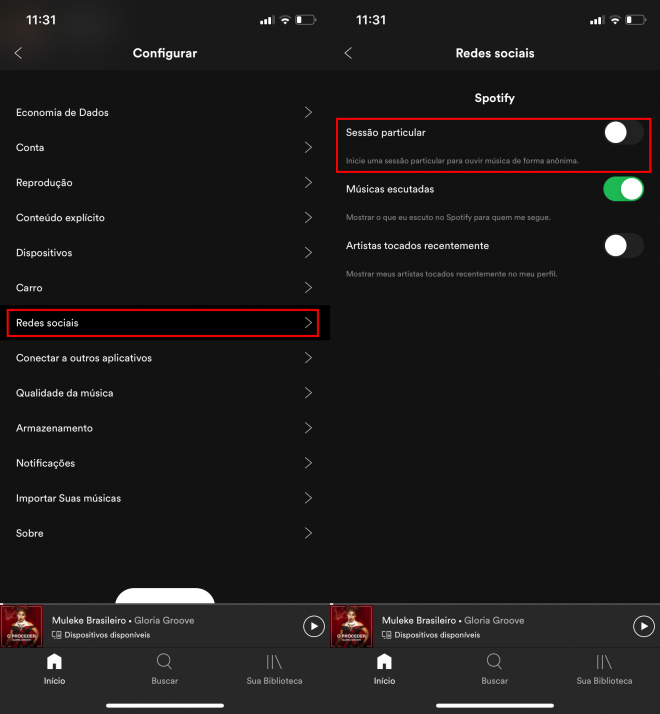Tap Wi-Fi icon in left status bar
Screen dimensions: 660x714
click(x=285, y=20)
